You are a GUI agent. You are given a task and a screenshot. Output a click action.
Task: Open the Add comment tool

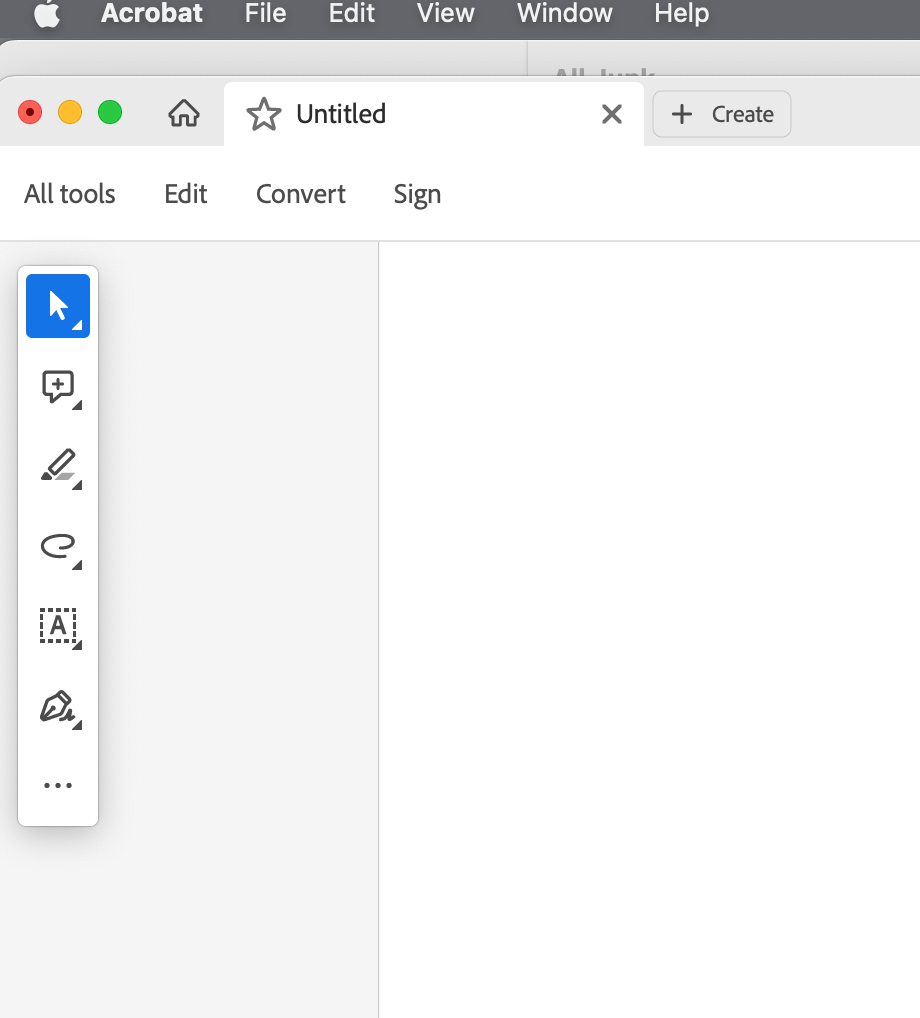coord(57,385)
